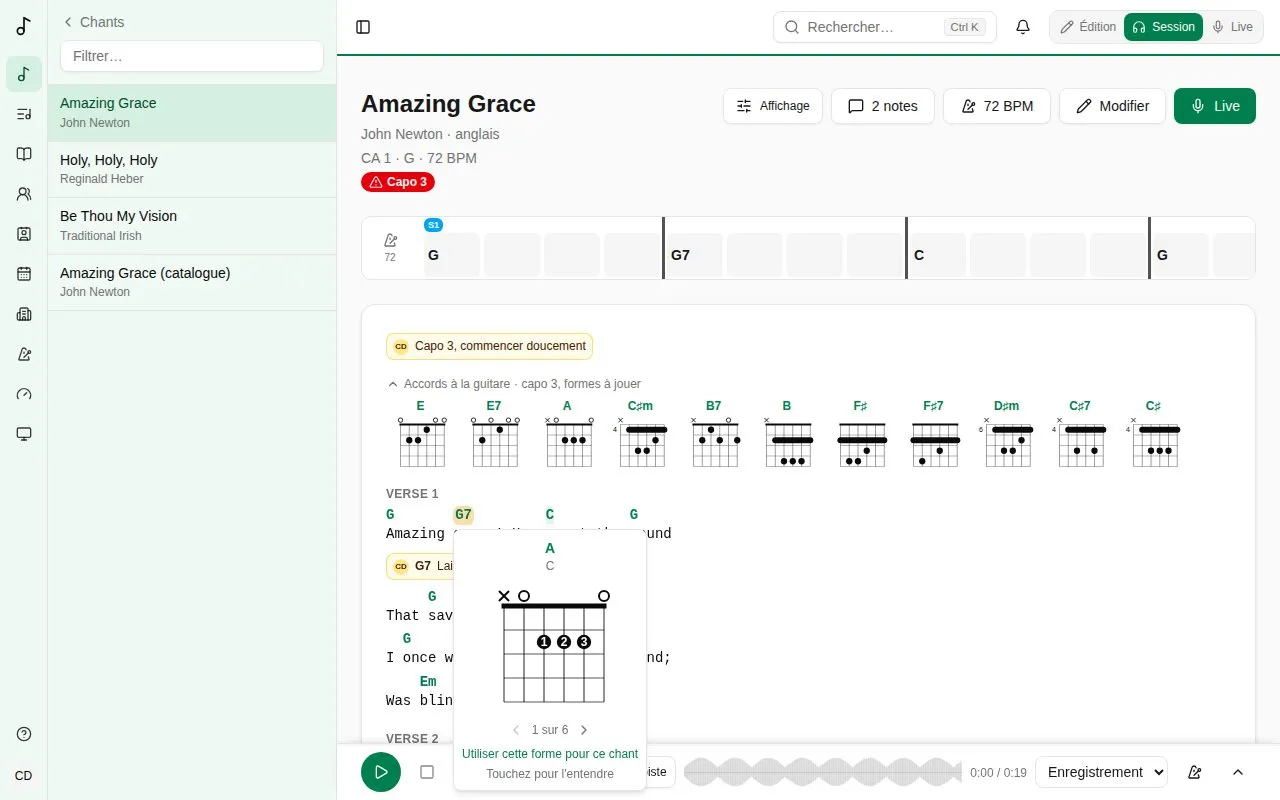Toggle the sidebar panel icon in the top bar
Screen dimensions: 1280x800
click(363, 27)
